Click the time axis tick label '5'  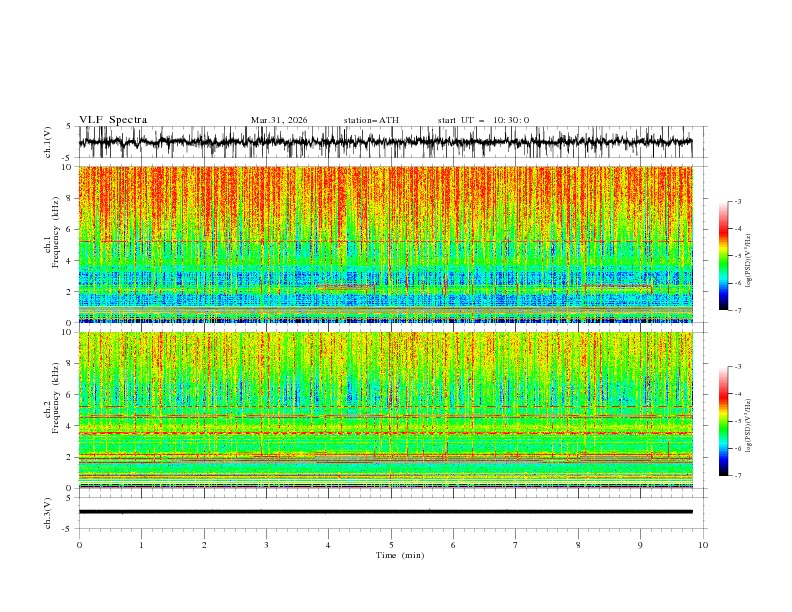click(x=391, y=545)
